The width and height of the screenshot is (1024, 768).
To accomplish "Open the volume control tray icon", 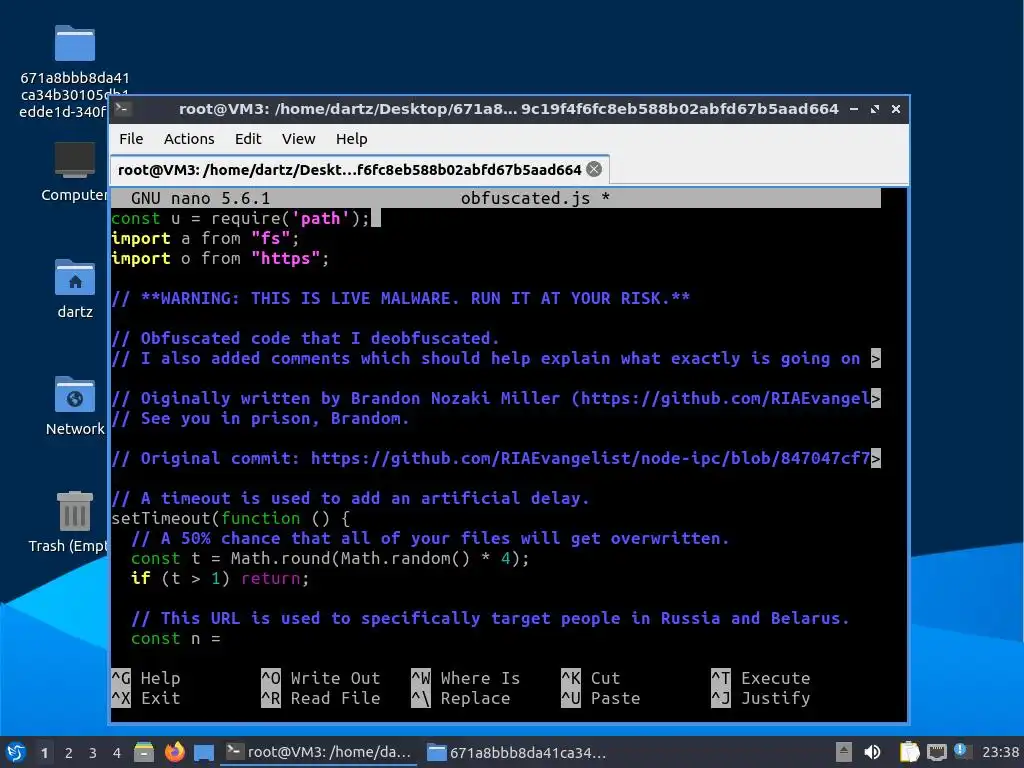I will click(872, 752).
